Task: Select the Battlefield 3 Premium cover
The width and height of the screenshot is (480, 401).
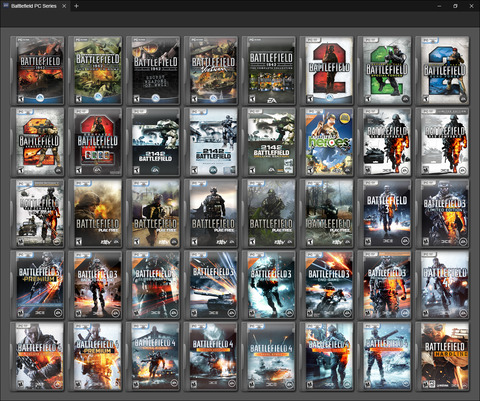Action: [x=37, y=285]
